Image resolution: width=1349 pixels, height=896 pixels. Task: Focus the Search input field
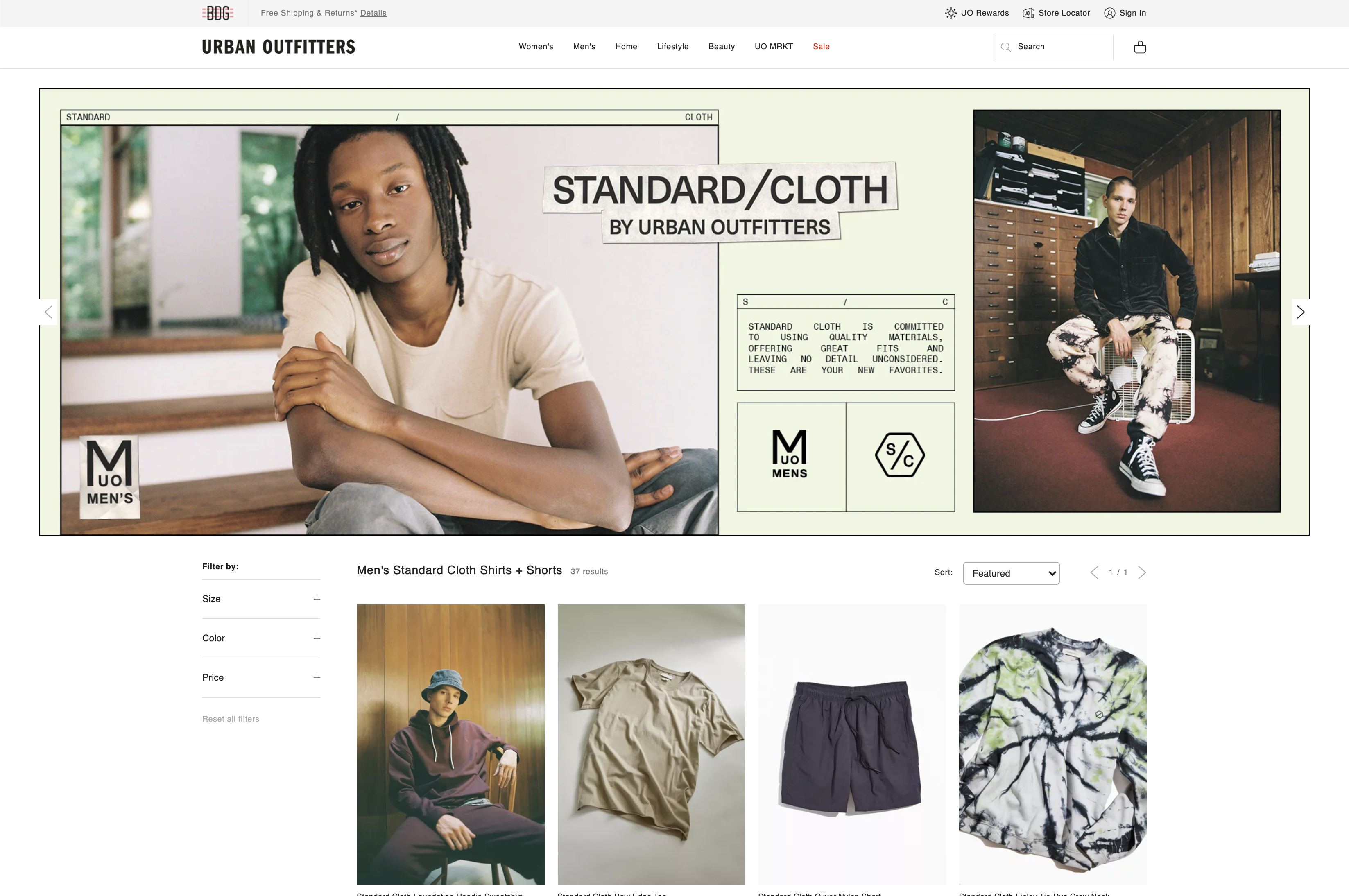click(x=1053, y=47)
